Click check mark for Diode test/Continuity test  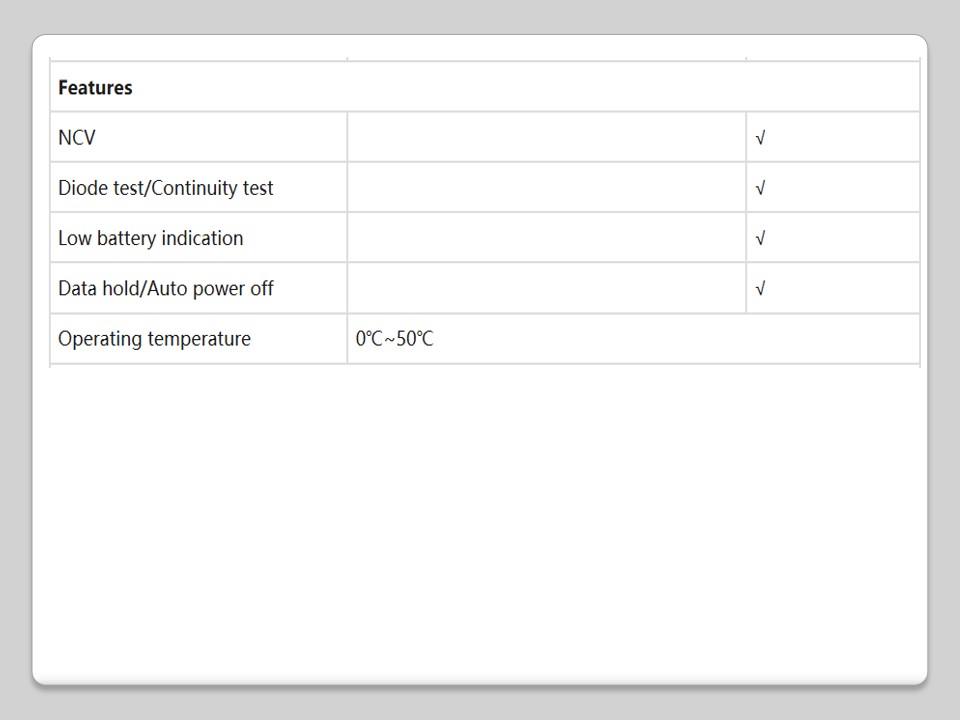click(761, 188)
